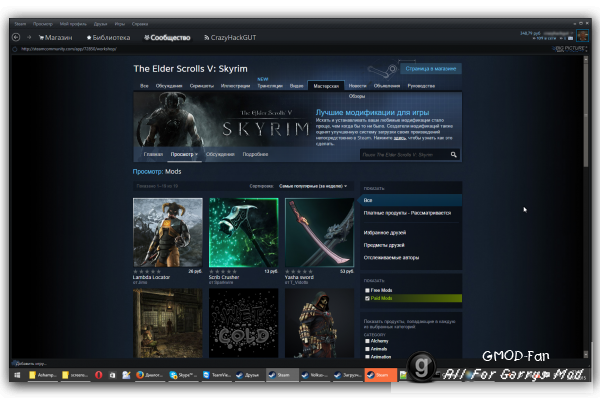
Task: Switch to the Новости hub tab
Action: click(357, 86)
